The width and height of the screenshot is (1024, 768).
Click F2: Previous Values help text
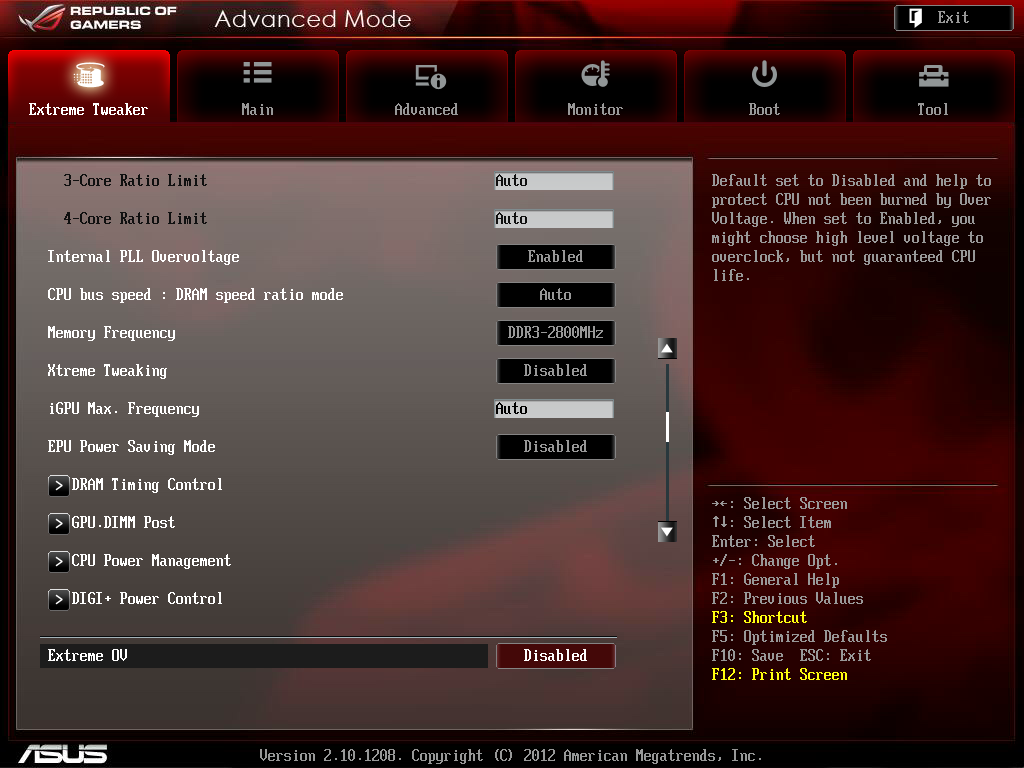[787, 599]
